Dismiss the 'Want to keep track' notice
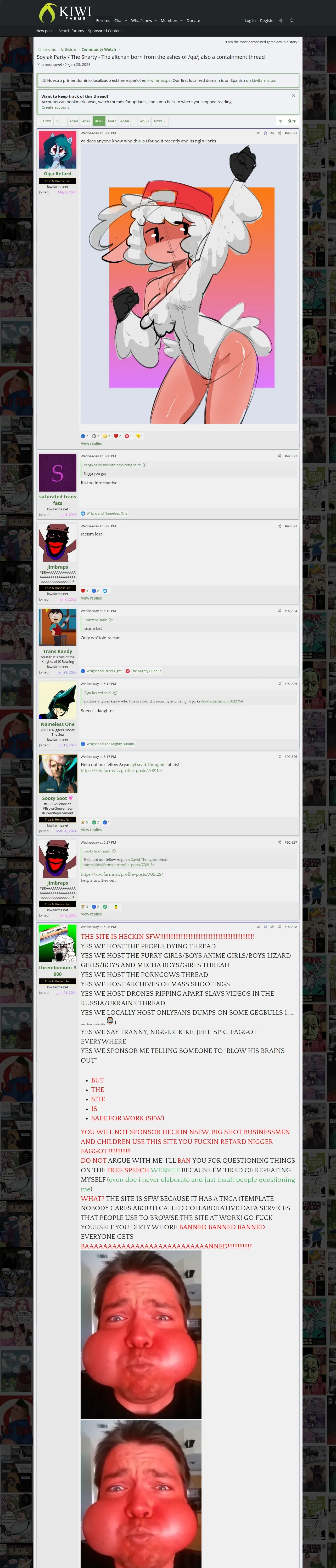 click(293, 96)
